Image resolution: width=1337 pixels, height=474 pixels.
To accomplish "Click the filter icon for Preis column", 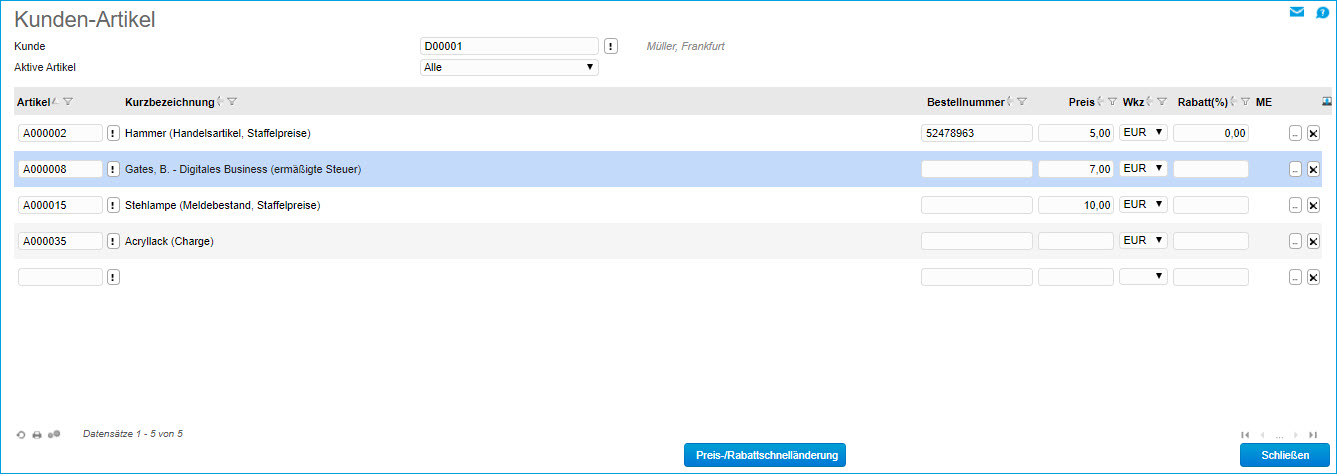I will click(x=1112, y=102).
